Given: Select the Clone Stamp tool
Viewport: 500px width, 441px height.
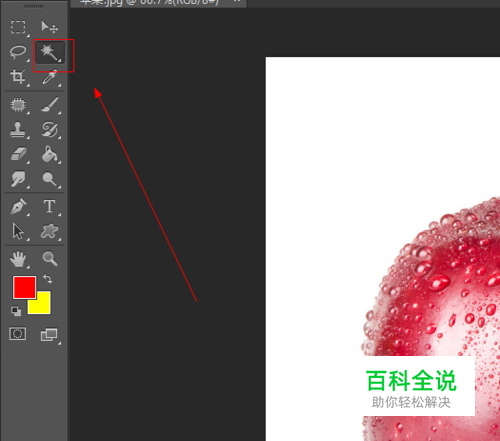Looking at the screenshot, I should click(18, 129).
